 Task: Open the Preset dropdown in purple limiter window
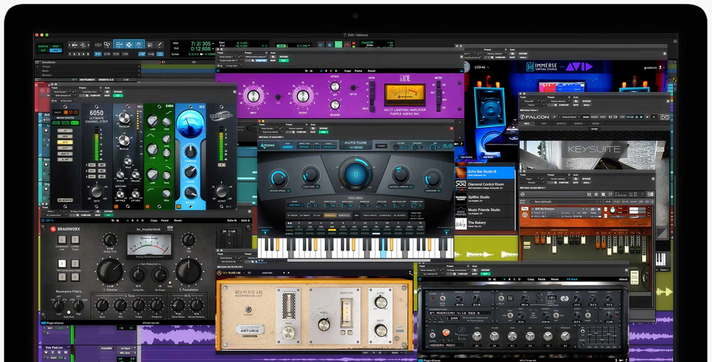pyautogui.click(x=256, y=57)
